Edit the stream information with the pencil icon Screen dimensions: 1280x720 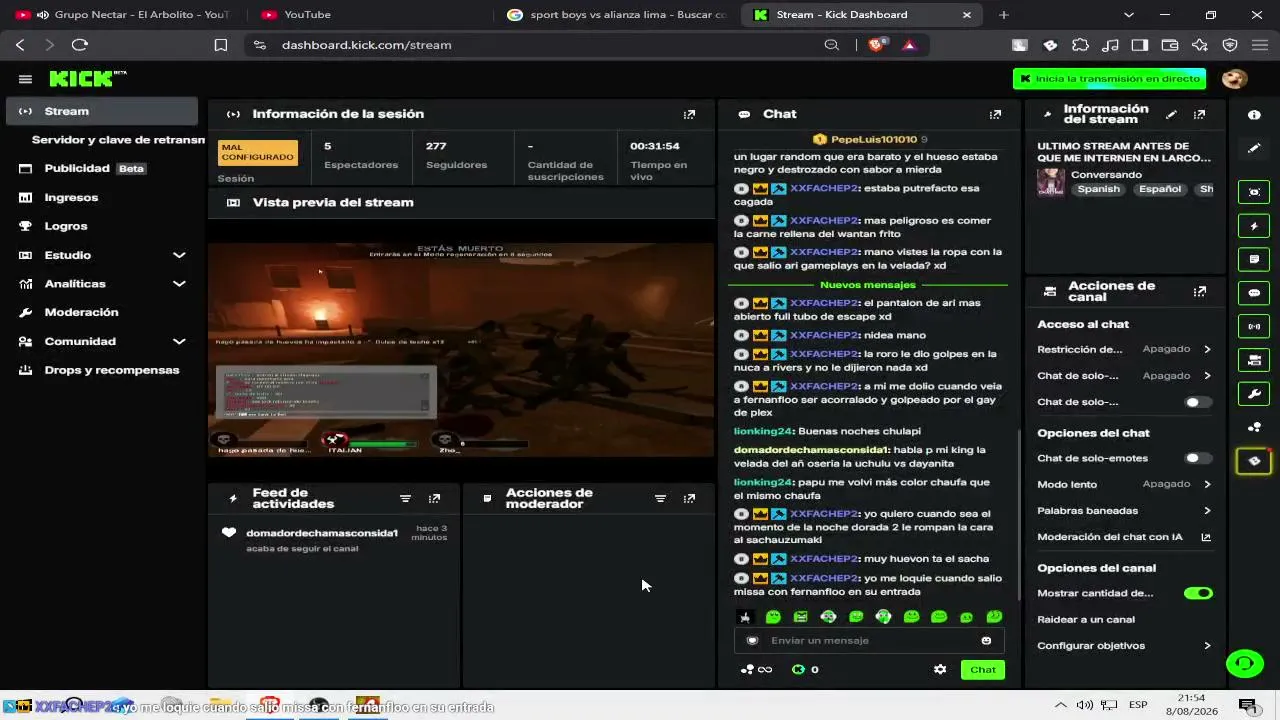tap(1171, 114)
